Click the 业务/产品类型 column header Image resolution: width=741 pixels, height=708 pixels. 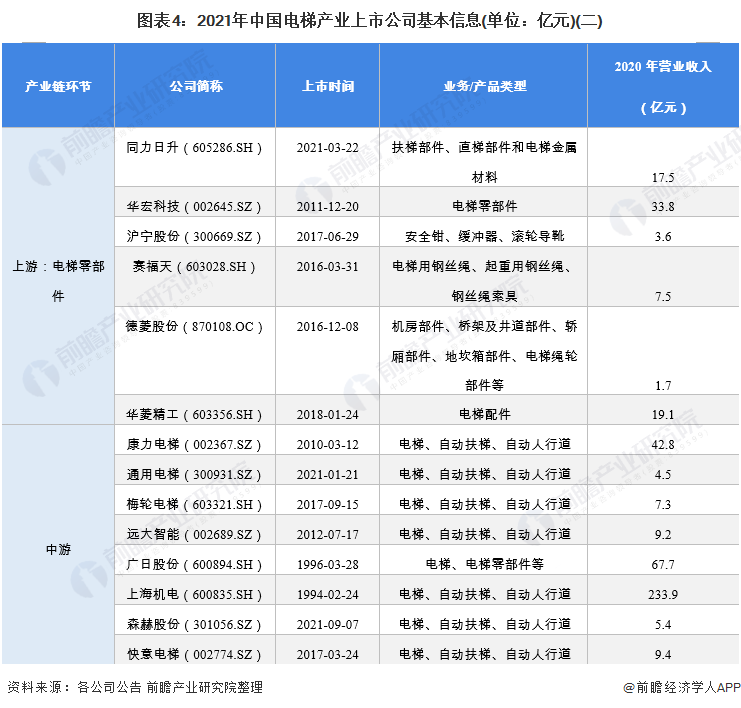coord(485,86)
